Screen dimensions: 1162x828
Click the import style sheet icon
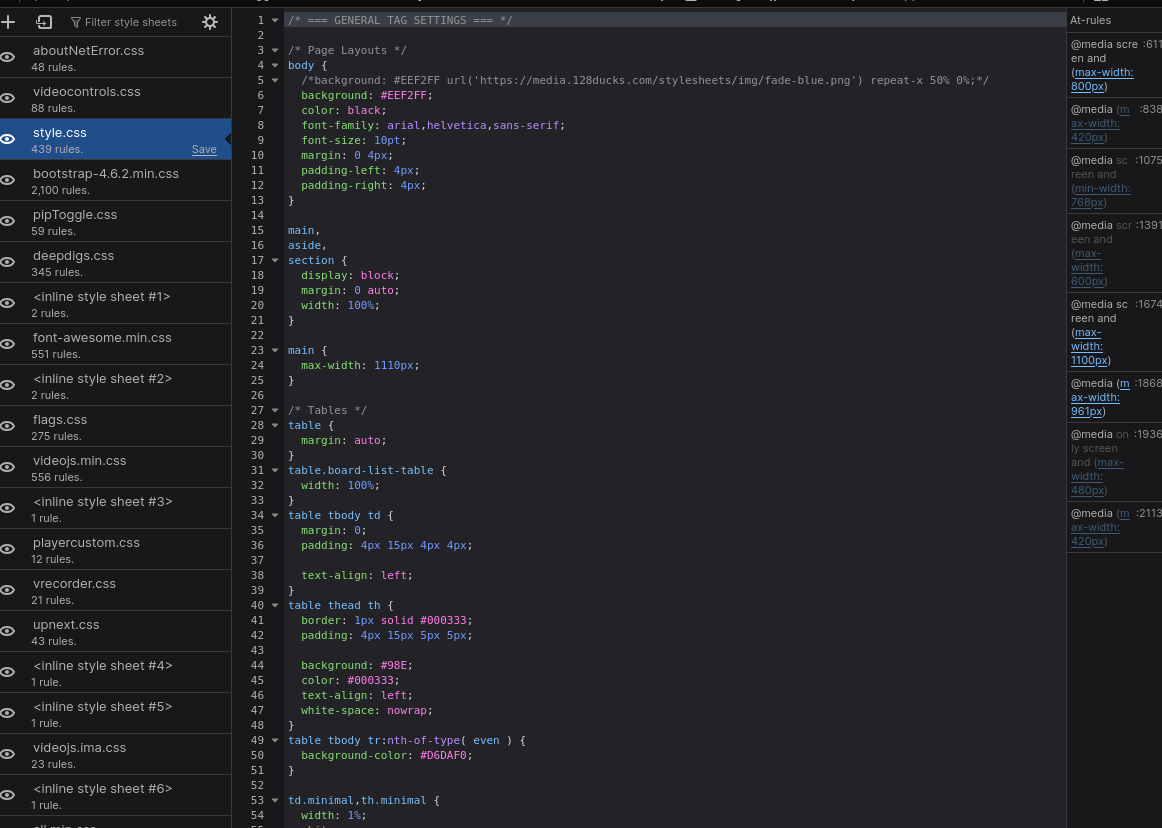pyautogui.click(x=44, y=22)
